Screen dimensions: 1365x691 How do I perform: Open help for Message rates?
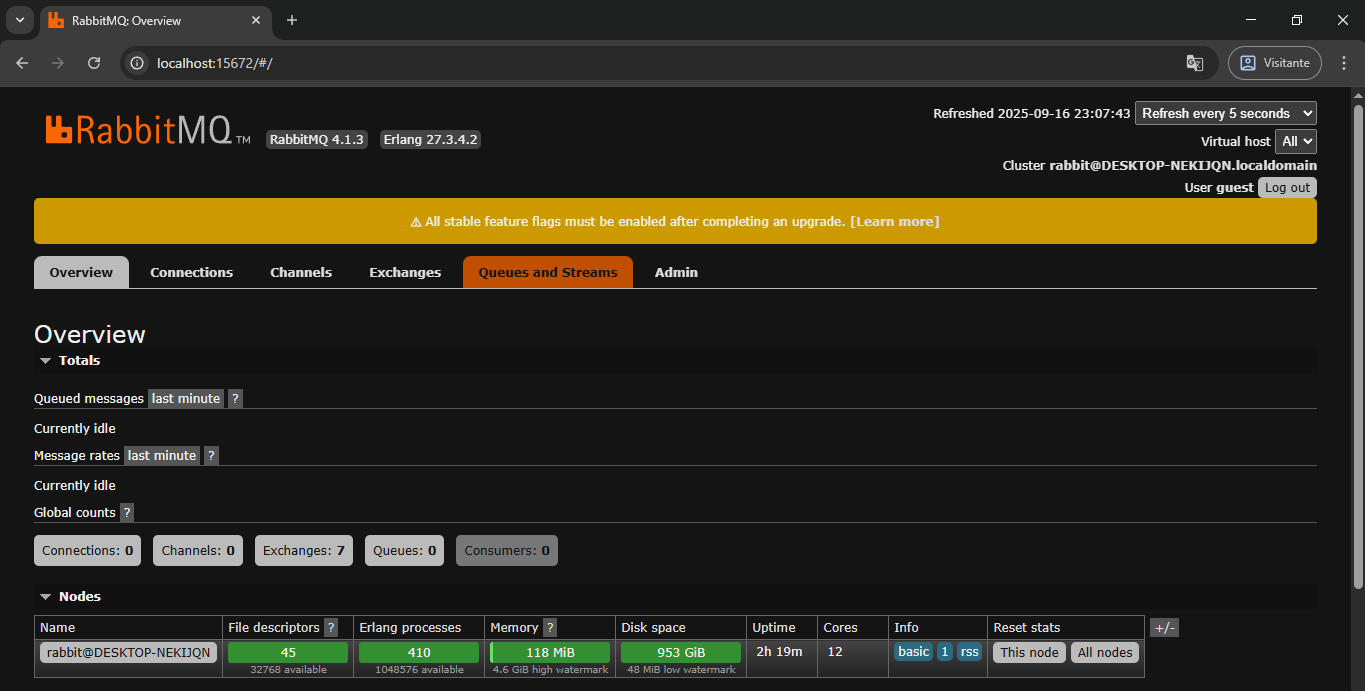(x=211, y=455)
